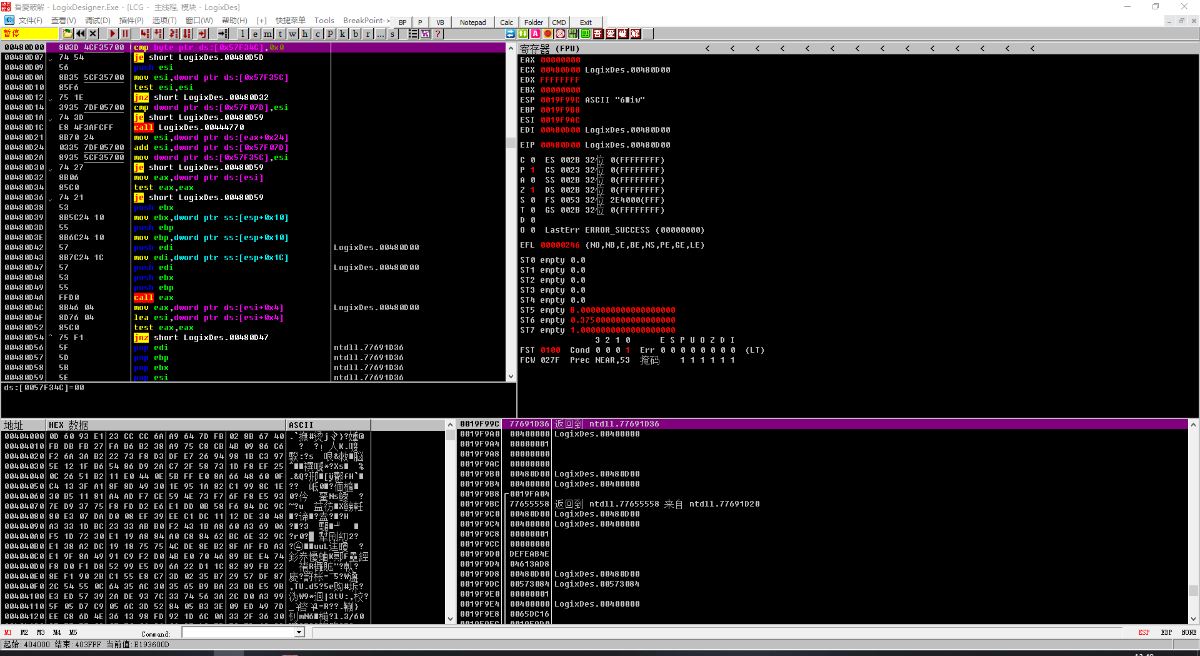Click the NONE button in status bar
Image resolution: width=1200 pixels, height=656 pixels.
point(1188,632)
